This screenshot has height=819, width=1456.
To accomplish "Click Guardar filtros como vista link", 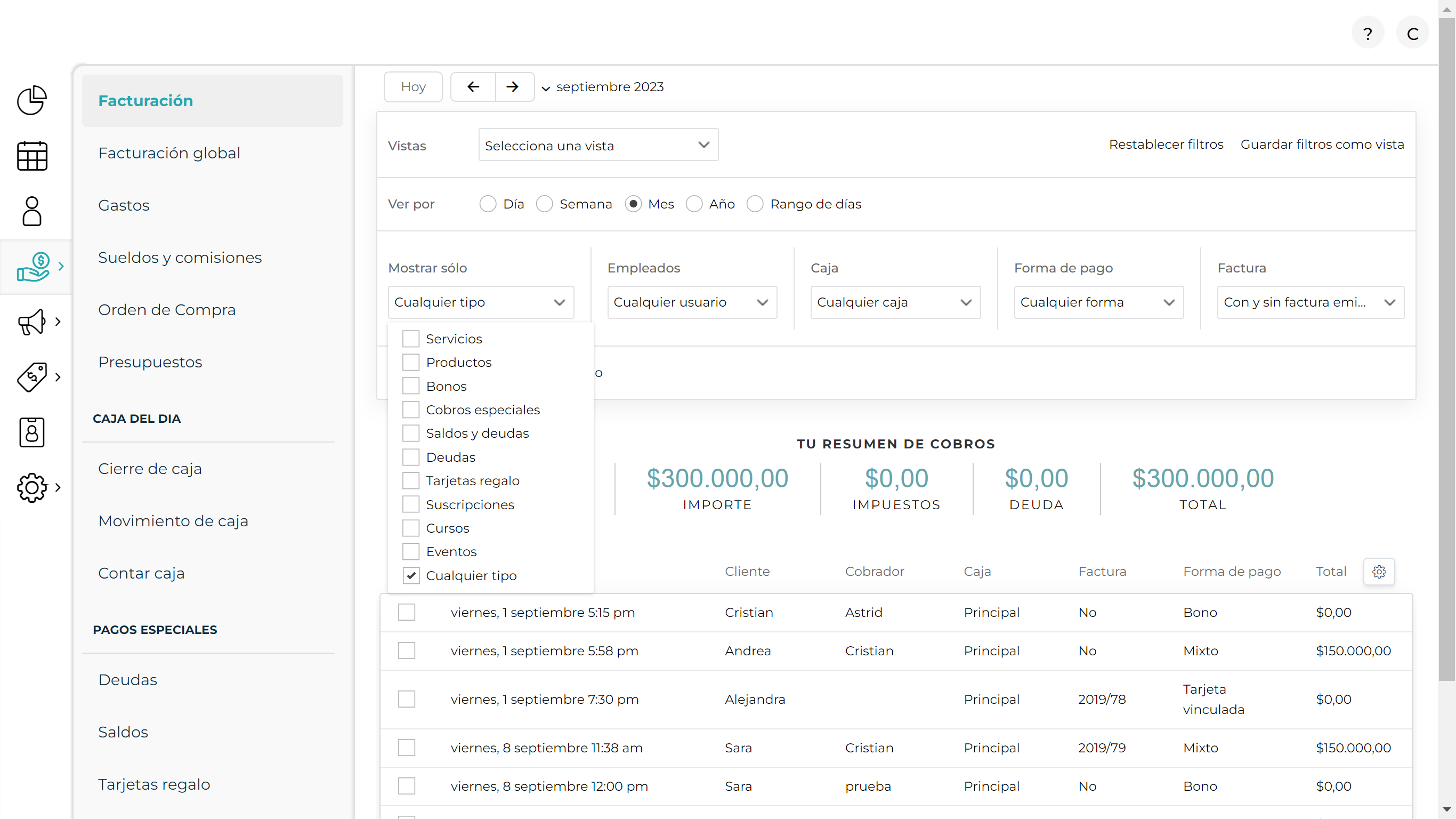I will (x=1322, y=144).
